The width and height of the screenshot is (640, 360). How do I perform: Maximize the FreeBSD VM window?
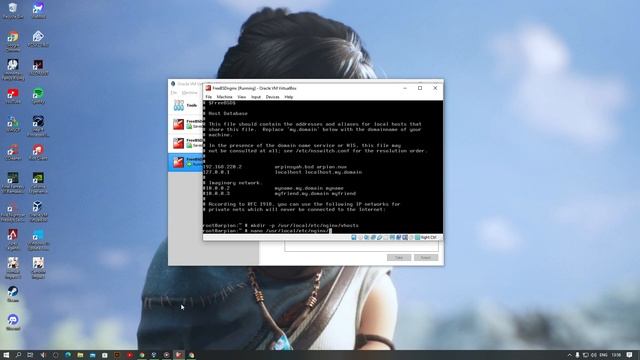pos(420,88)
